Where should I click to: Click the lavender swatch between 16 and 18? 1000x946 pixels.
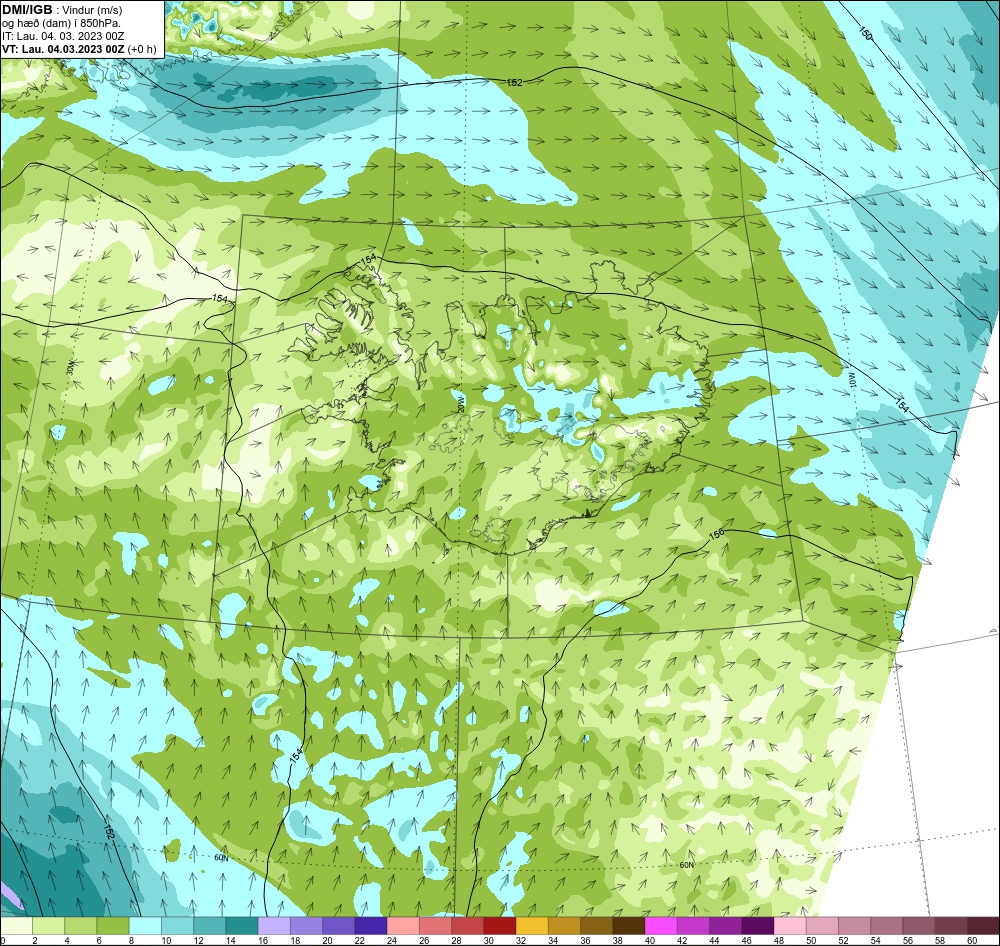(x=275, y=925)
